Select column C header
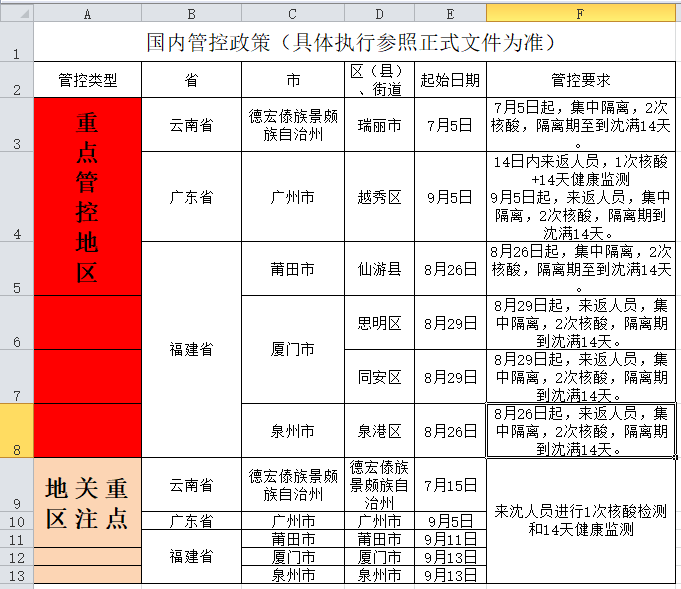 293,13
